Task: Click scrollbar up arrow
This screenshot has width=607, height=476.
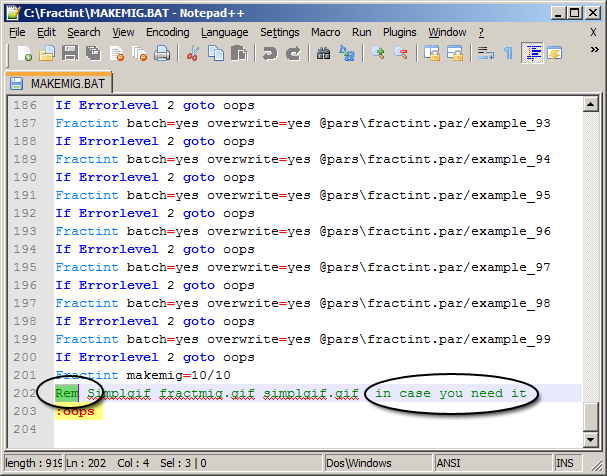Action: pyautogui.click(x=591, y=104)
